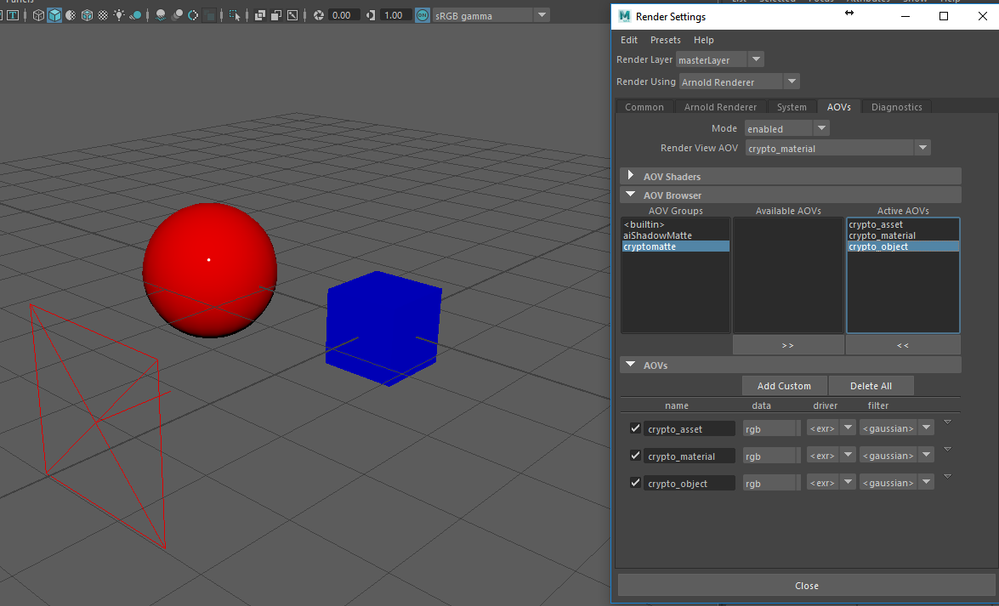
Task: Select crypto_material in Active AOVs list
Action: [x=902, y=235]
